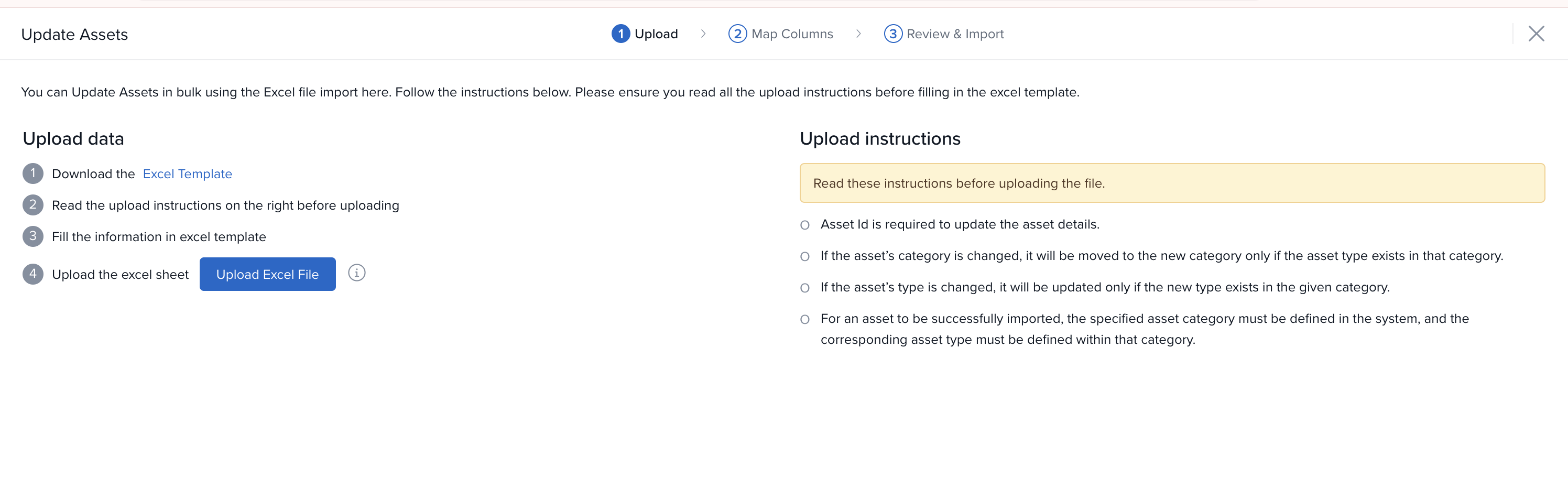Click the gray number 4 badge beside Upload sheet
Screen dimensions: 1568x499
point(33,274)
